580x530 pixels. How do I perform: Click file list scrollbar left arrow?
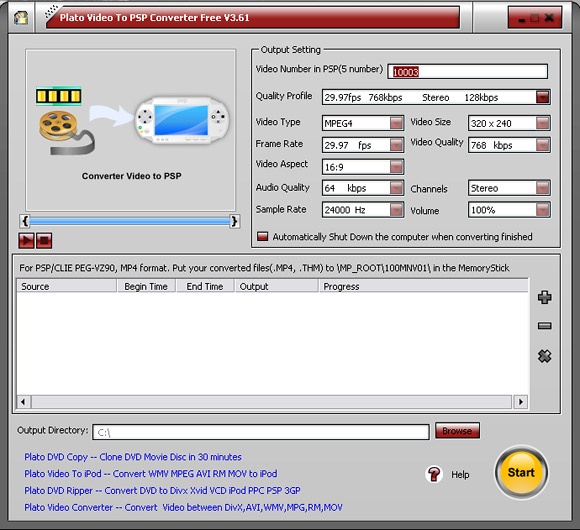(x=24, y=402)
